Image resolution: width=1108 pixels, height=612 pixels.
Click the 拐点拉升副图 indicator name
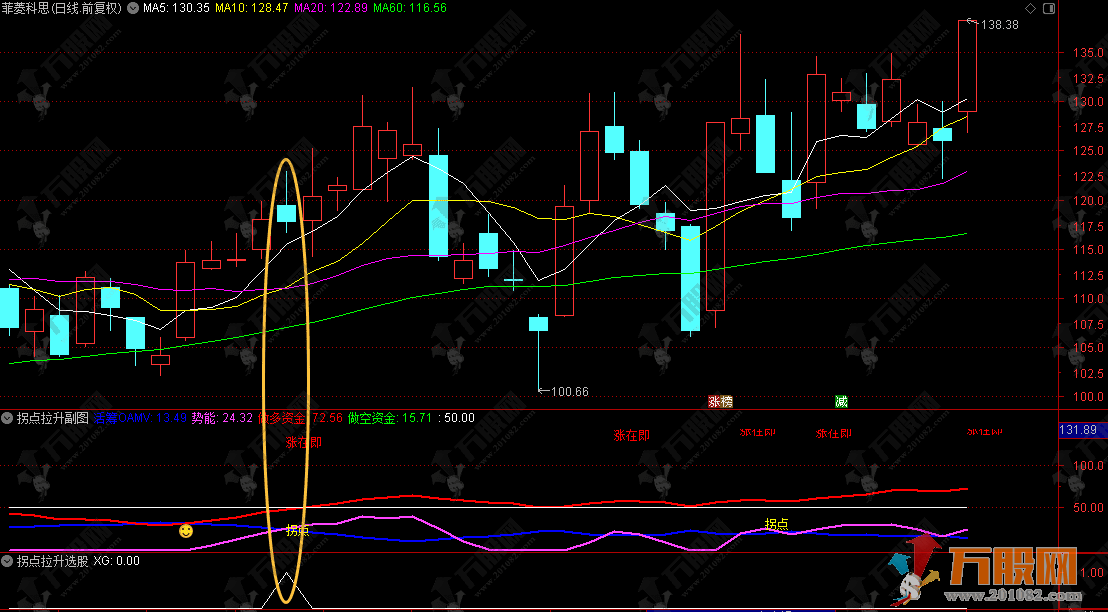point(52,417)
